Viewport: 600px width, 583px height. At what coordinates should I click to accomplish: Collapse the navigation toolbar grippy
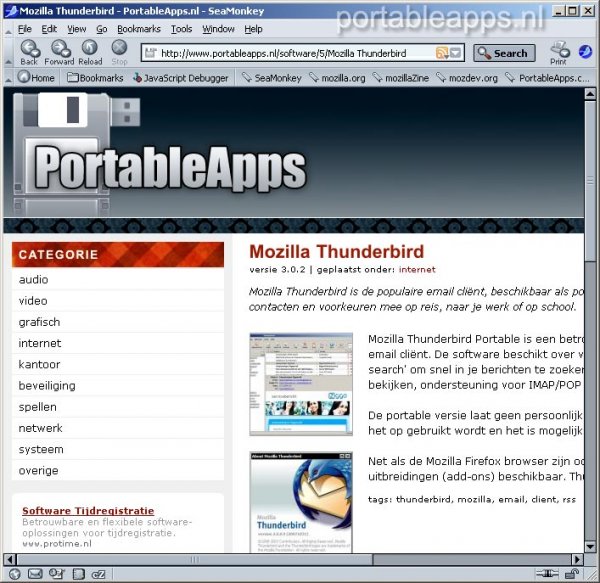(x=8, y=53)
